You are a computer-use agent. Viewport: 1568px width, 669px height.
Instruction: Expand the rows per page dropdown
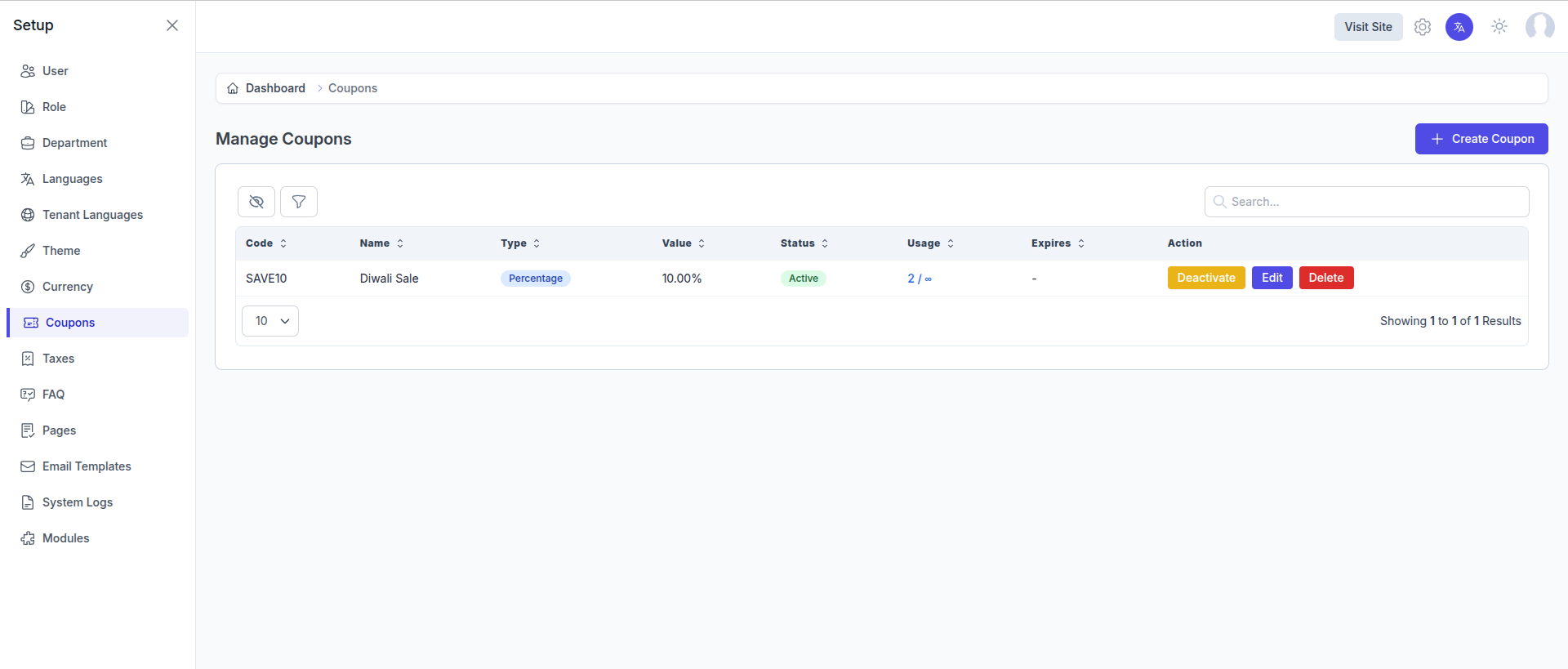(270, 321)
